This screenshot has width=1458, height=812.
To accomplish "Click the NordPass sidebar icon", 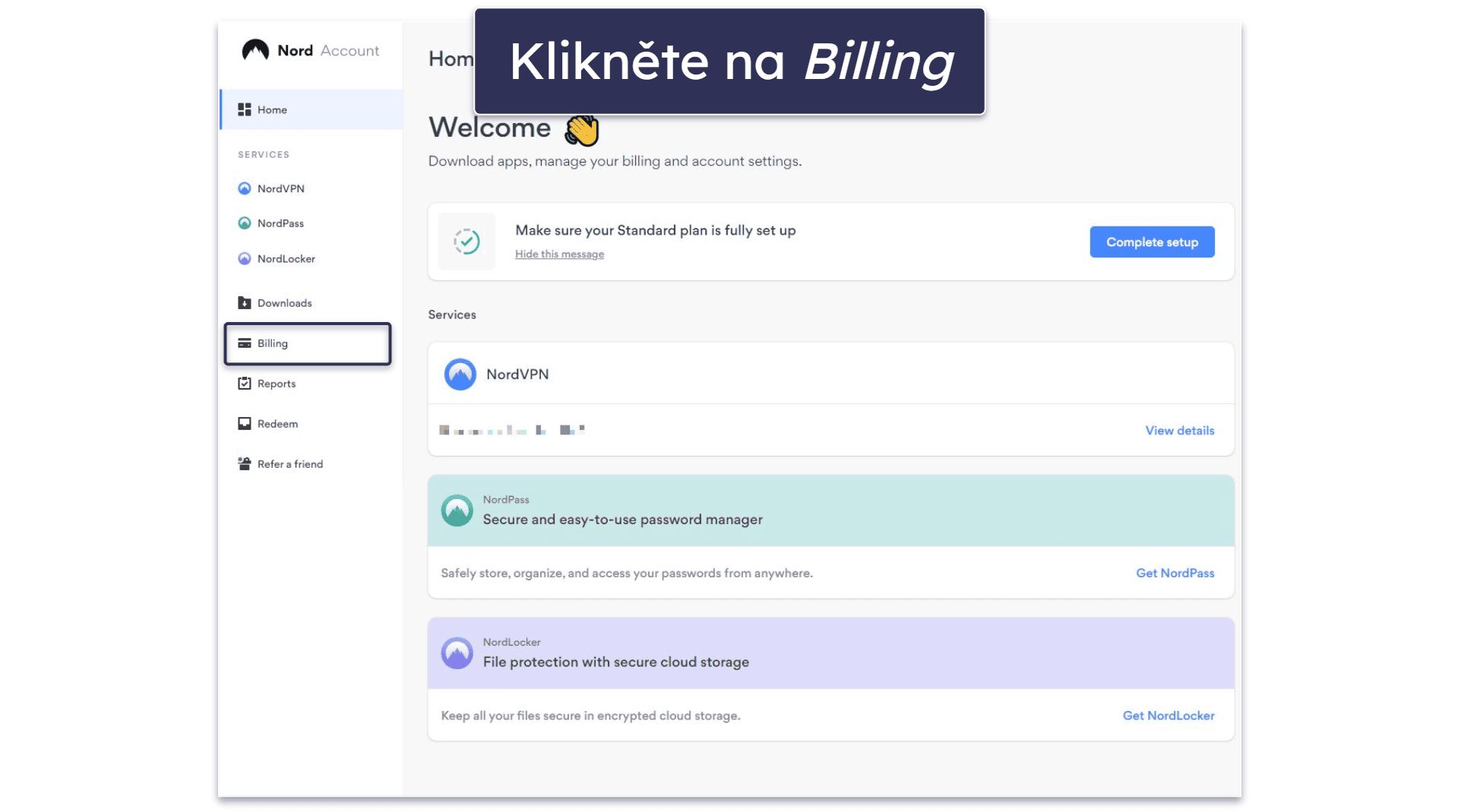I will tap(244, 223).
